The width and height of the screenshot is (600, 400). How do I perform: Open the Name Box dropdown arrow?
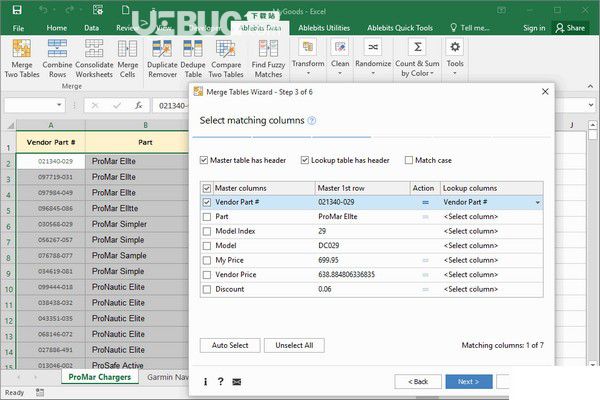pos(59,105)
